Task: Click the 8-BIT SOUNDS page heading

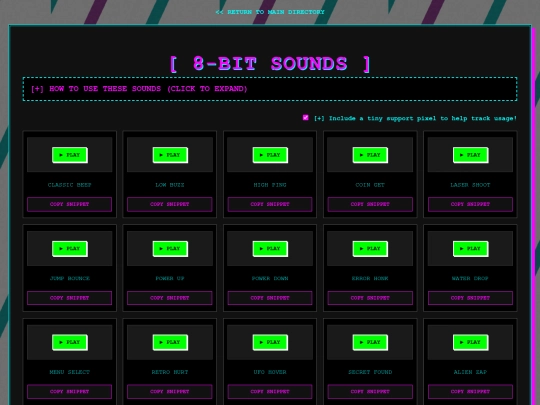Action: click(x=270, y=64)
